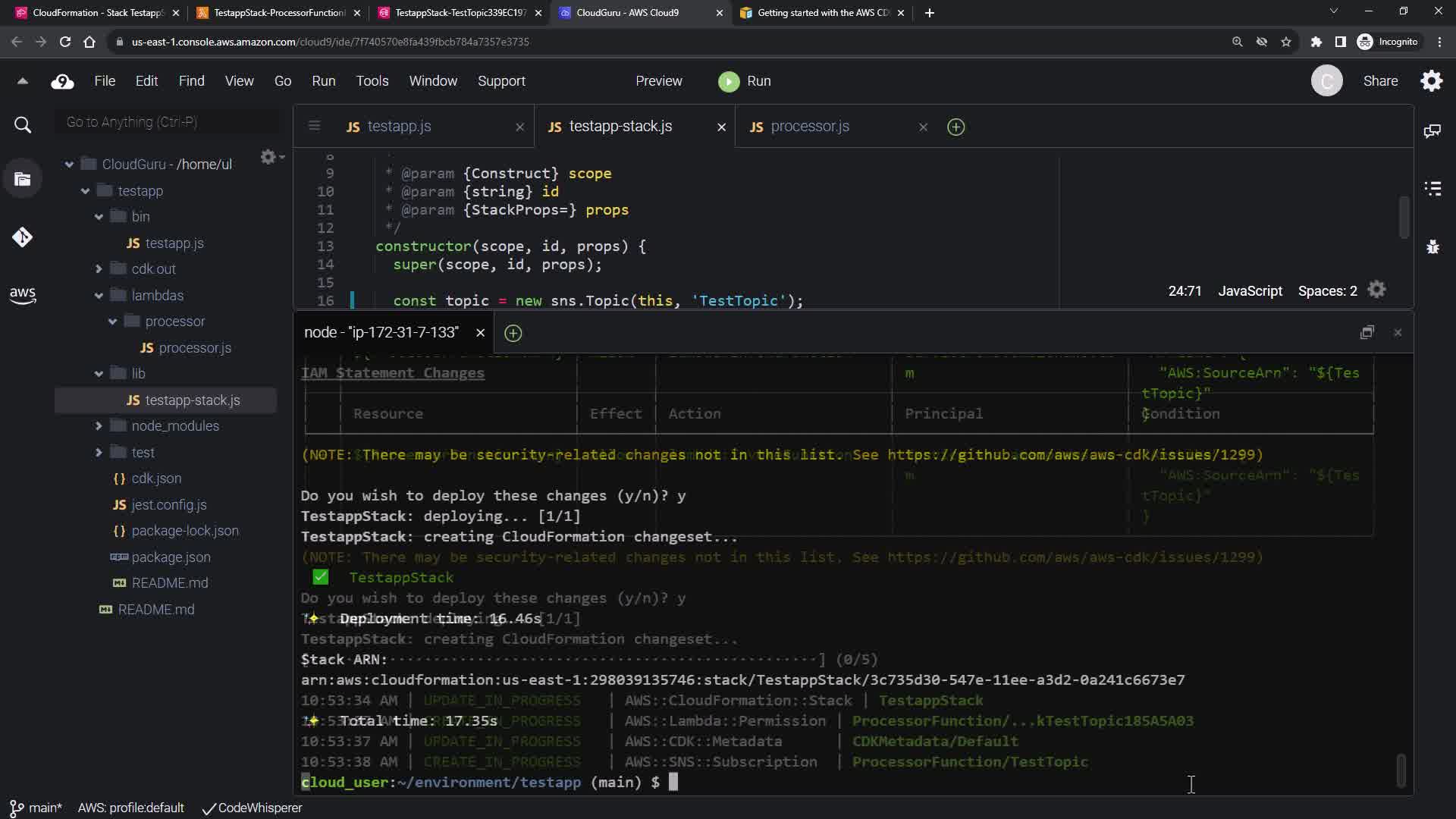Collapse the lambdas folder
This screenshot has width=1456, height=819.
99,296
